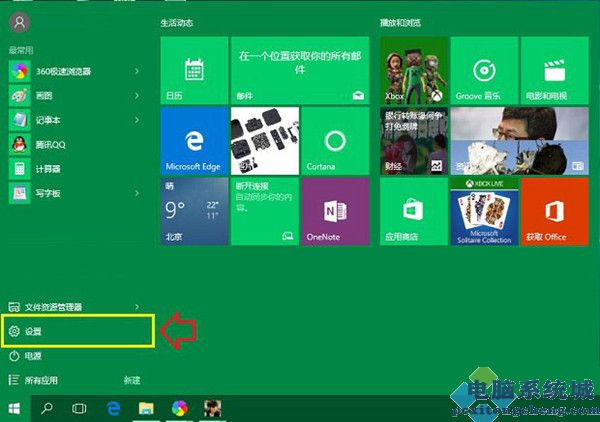Open File Explorer from taskbar
600x422 pixels.
(x=146, y=409)
